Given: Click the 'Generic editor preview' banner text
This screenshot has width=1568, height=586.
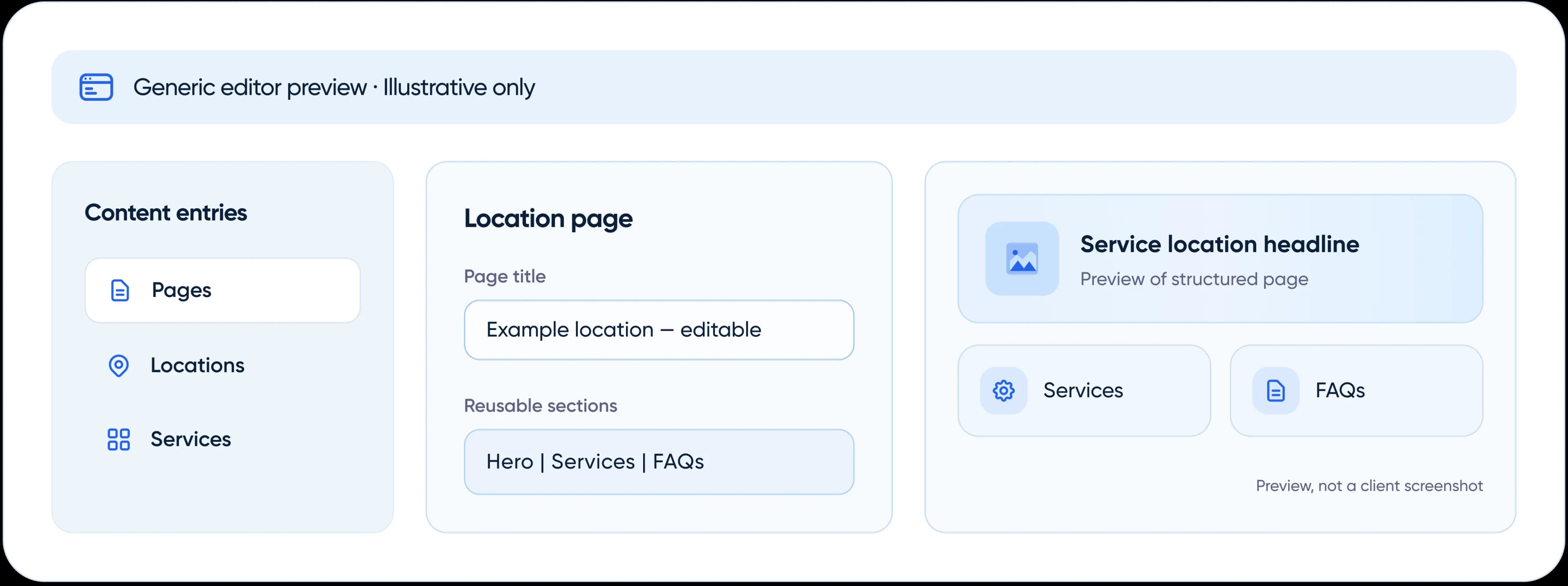Looking at the screenshot, I should [x=334, y=88].
